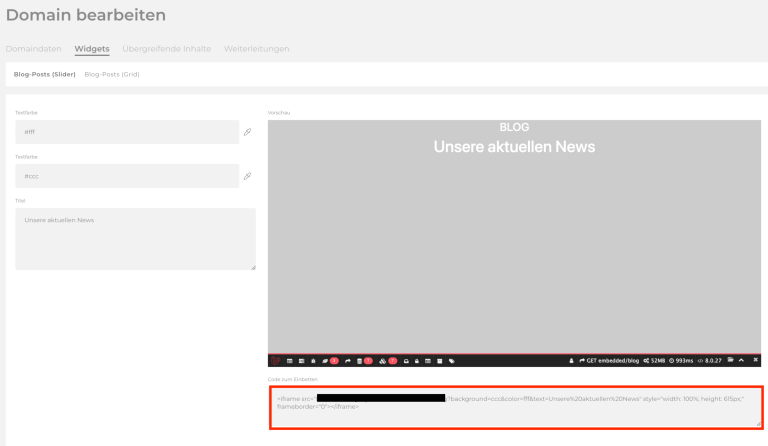This screenshot has width=768, height=446.
Task: Click the iframe embed code textarea
Action: (x=514, y=408)
